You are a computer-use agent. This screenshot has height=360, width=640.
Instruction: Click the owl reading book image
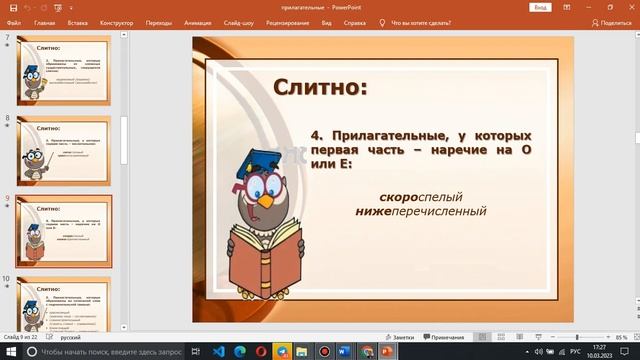pyautogui.click(x=266, y=224)
